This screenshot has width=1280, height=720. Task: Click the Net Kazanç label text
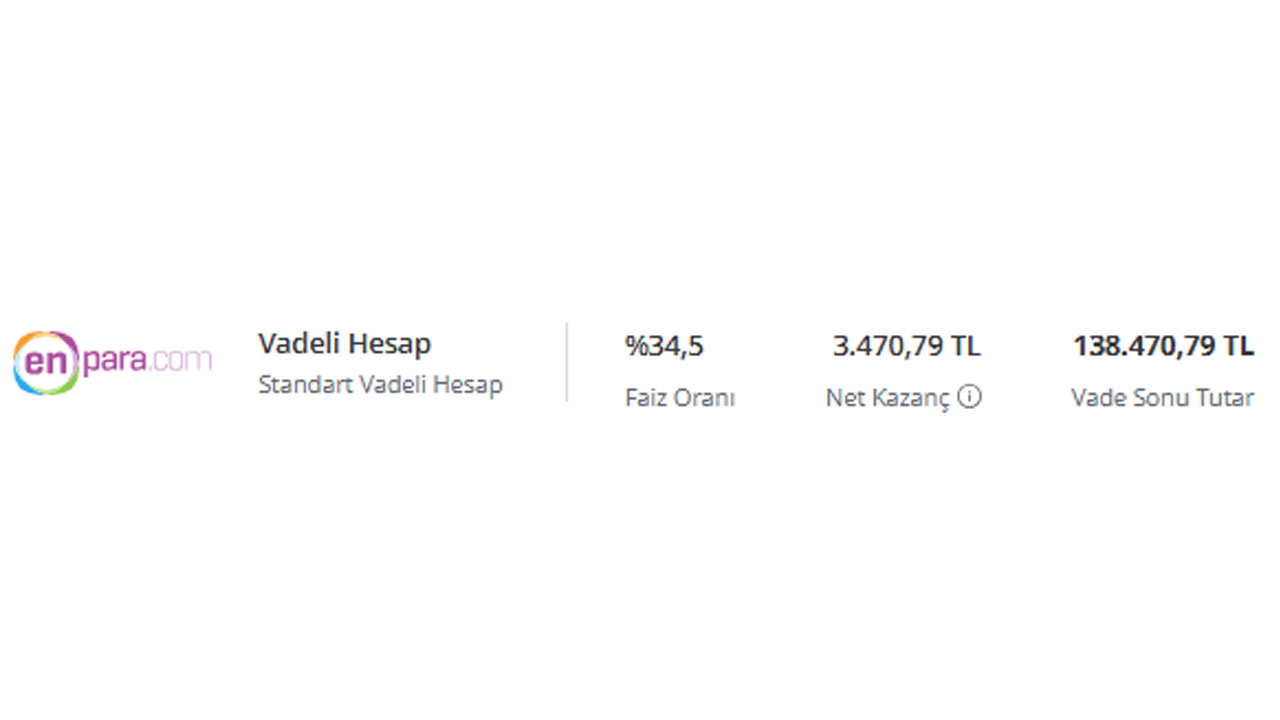pos(888,398)
